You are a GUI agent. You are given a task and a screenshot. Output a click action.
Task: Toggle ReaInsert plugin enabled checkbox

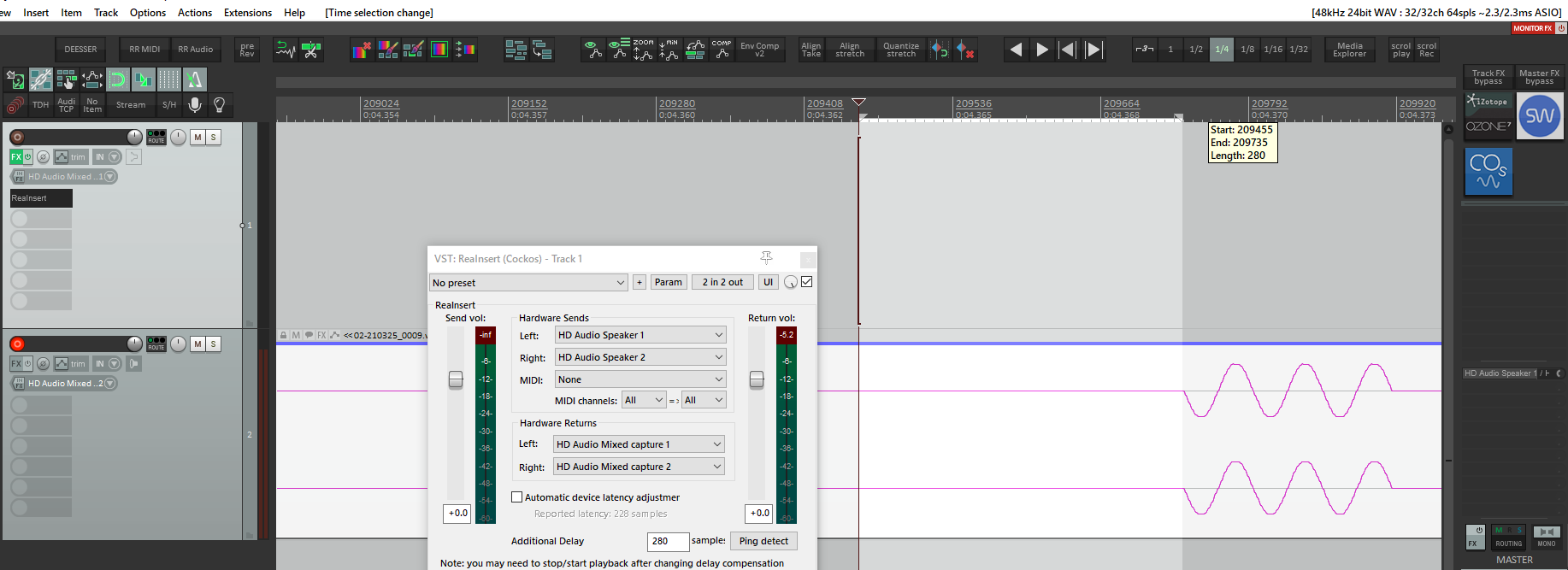pyautogui.click(x=806, y=282)
